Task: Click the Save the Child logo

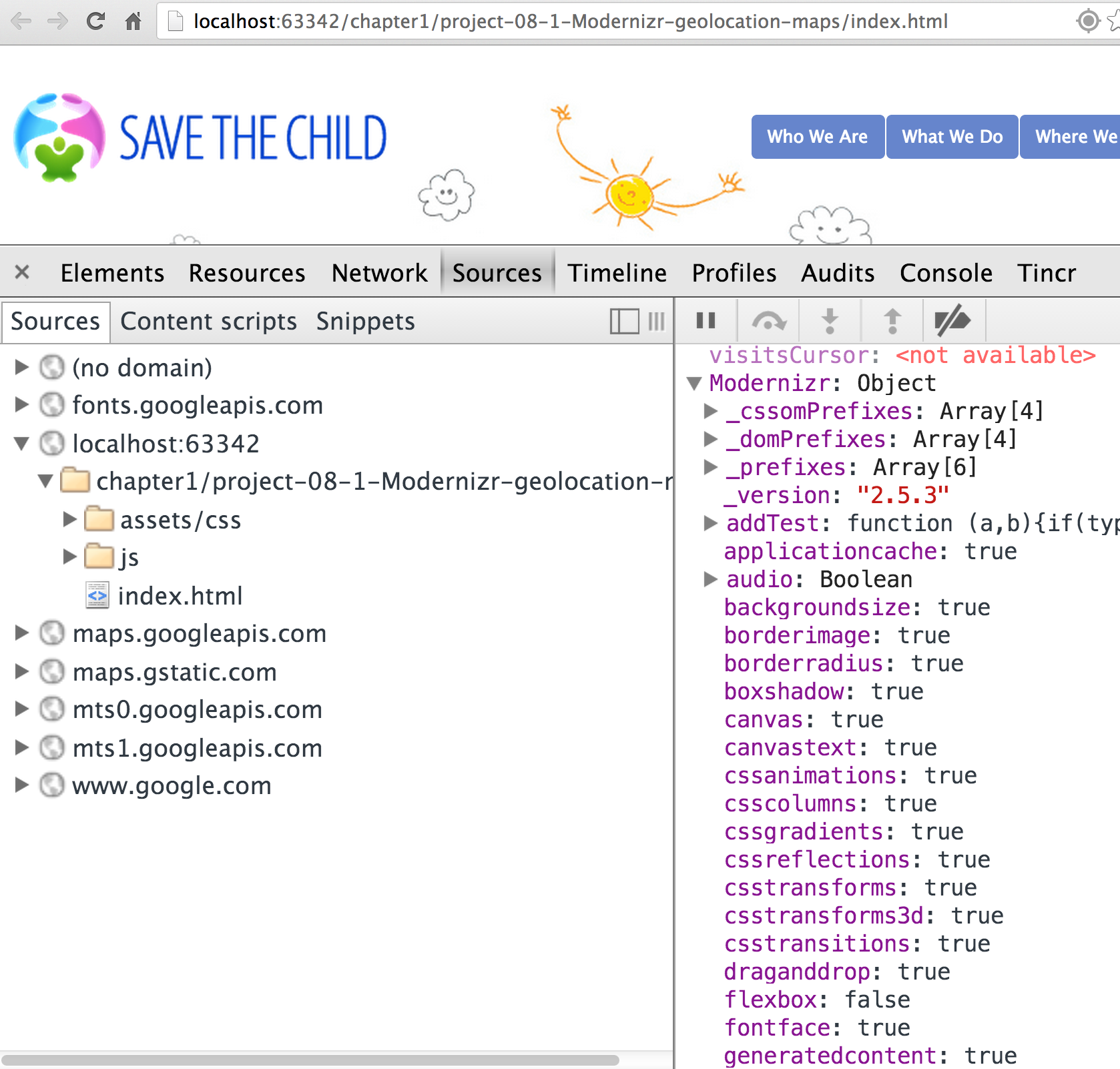Action: [x=200, y=137]
